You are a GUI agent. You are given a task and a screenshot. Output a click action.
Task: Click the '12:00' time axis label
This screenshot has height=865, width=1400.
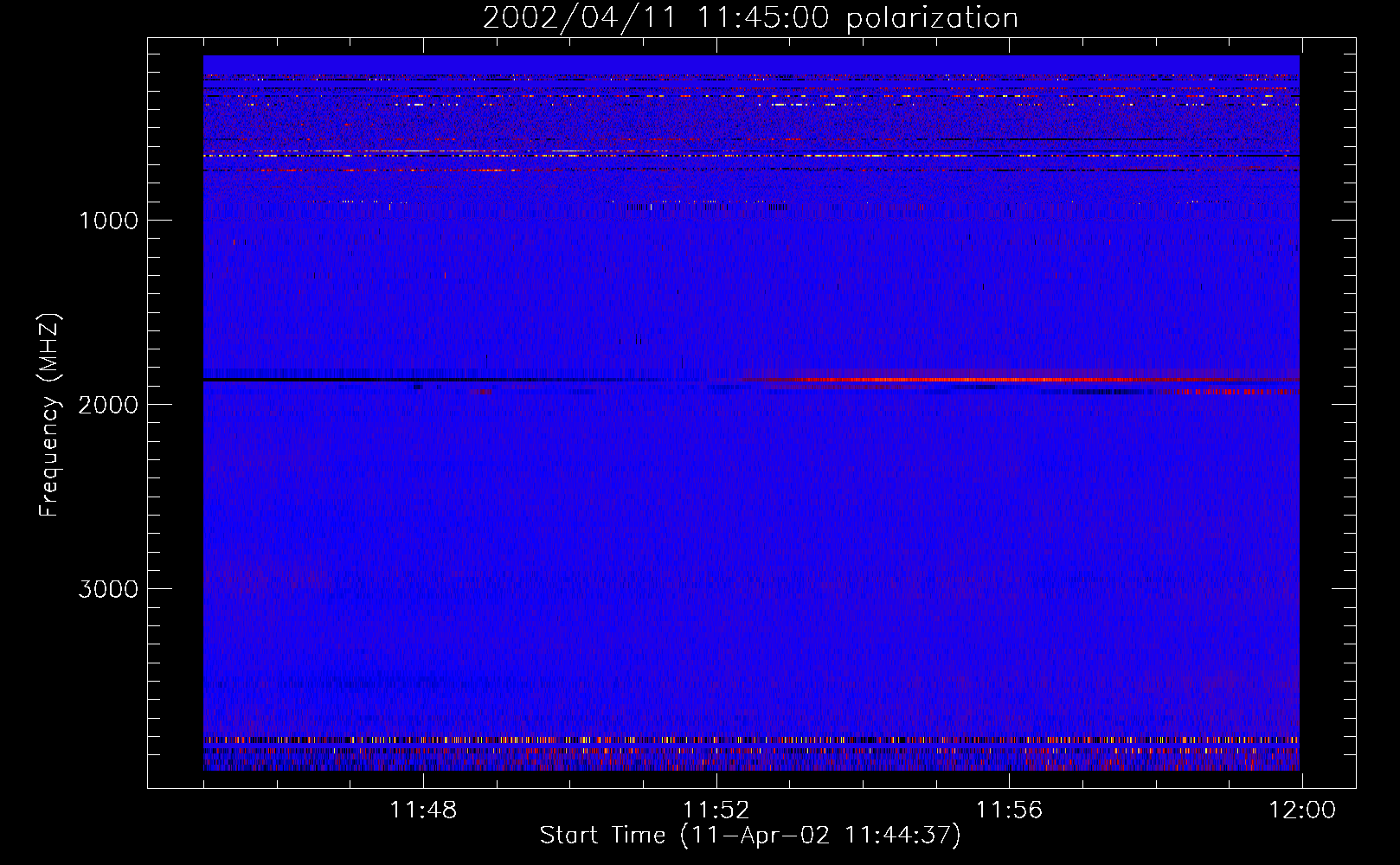click(1302, 811)
